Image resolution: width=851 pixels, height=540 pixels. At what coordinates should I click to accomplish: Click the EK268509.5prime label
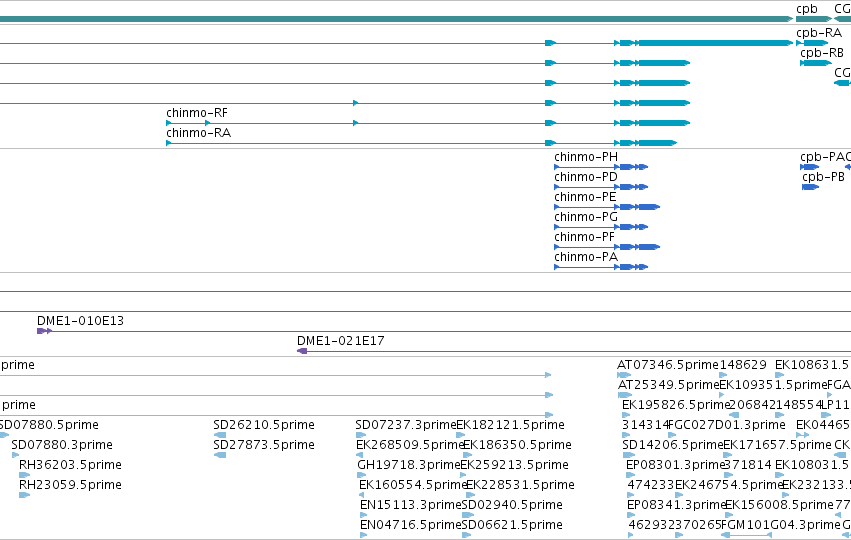coord(410,445)
